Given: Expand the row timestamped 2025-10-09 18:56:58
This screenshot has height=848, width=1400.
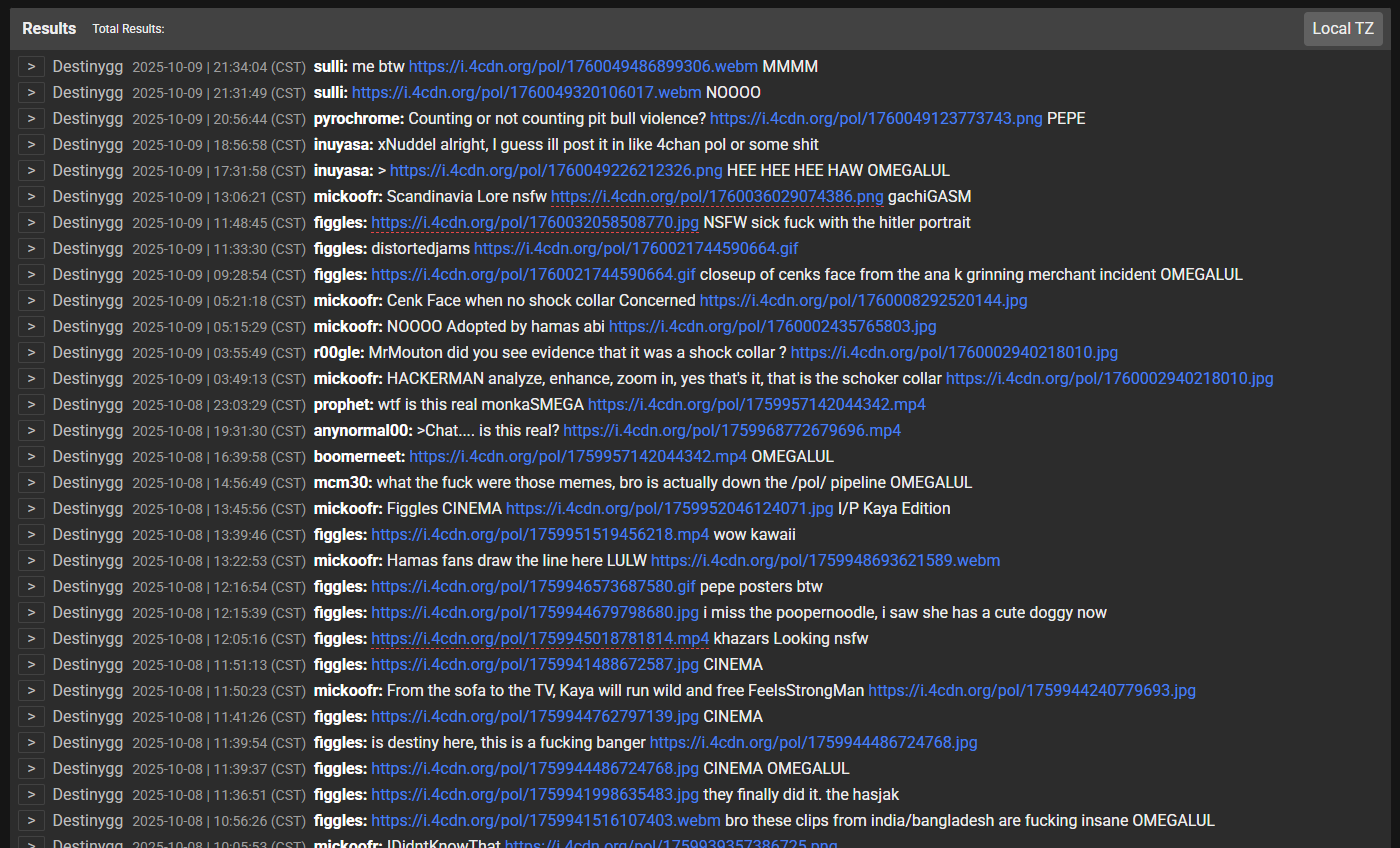Looking at the screenshot, I should (32, 144).
